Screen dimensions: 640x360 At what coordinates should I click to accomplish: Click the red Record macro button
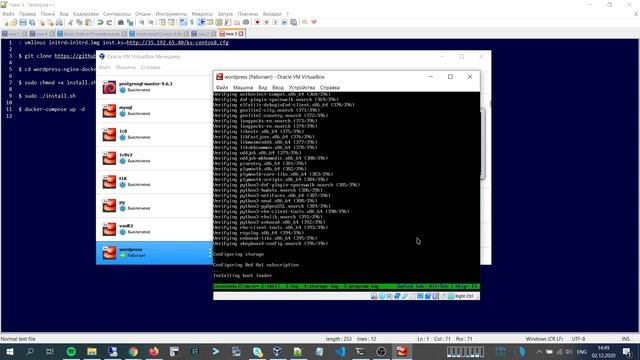(x=257, y=22)
